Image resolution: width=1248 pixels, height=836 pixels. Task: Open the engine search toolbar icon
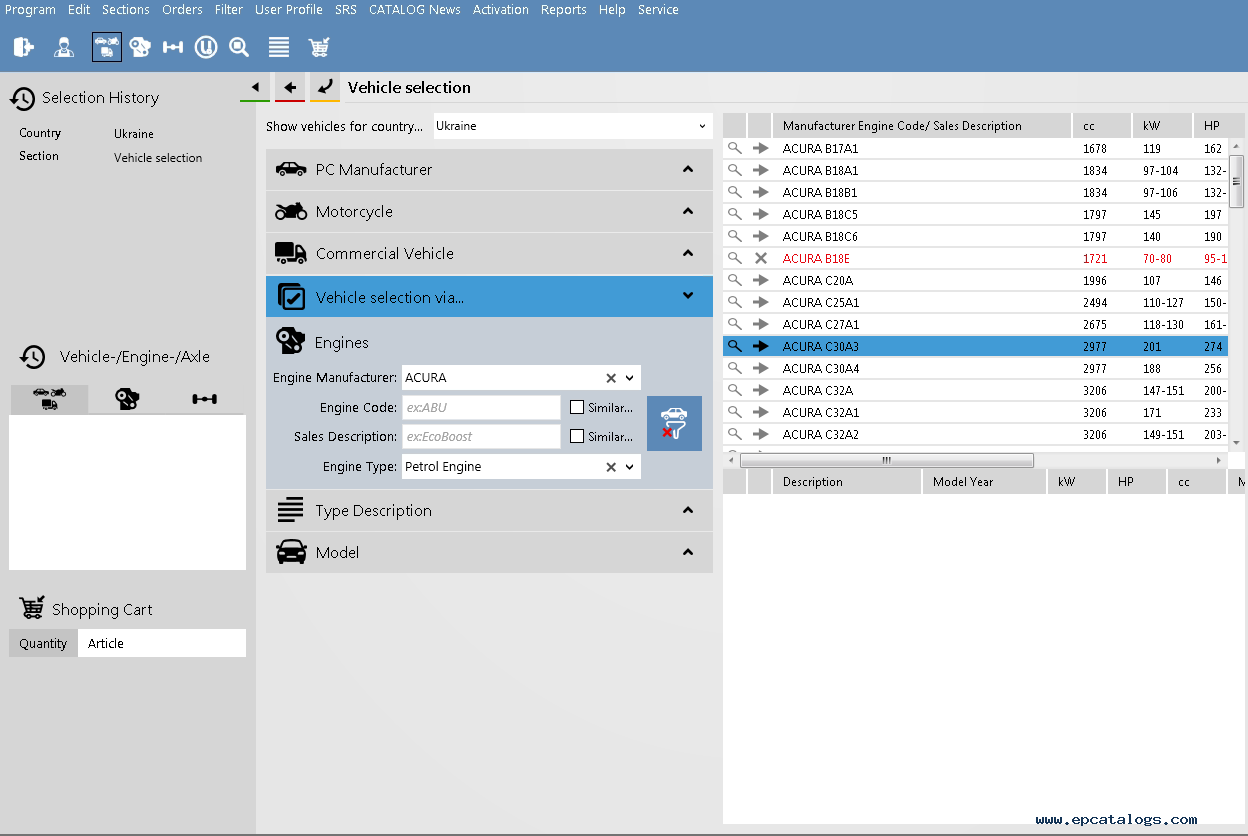(x=140, y=47)
